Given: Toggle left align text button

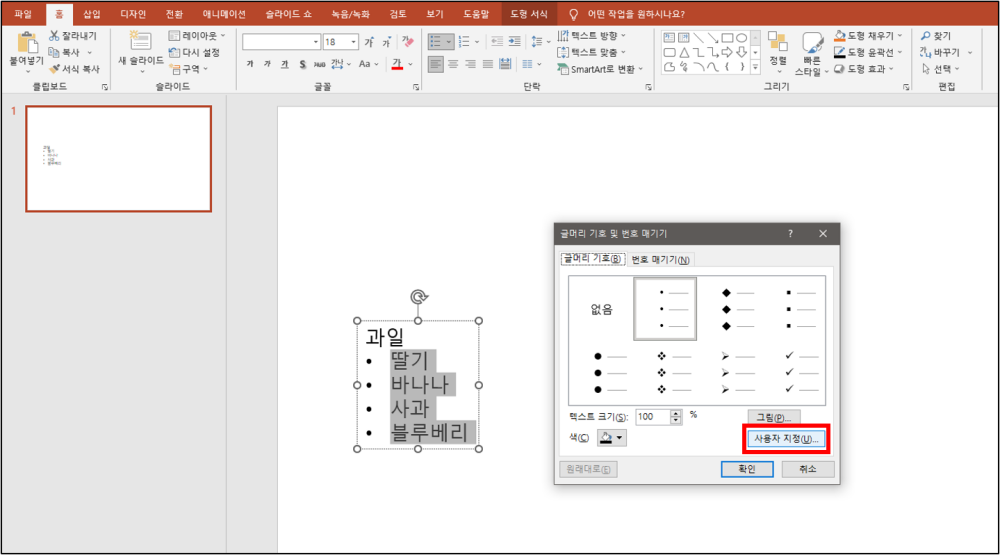Looking at the screenshot, I should point(436,64).
